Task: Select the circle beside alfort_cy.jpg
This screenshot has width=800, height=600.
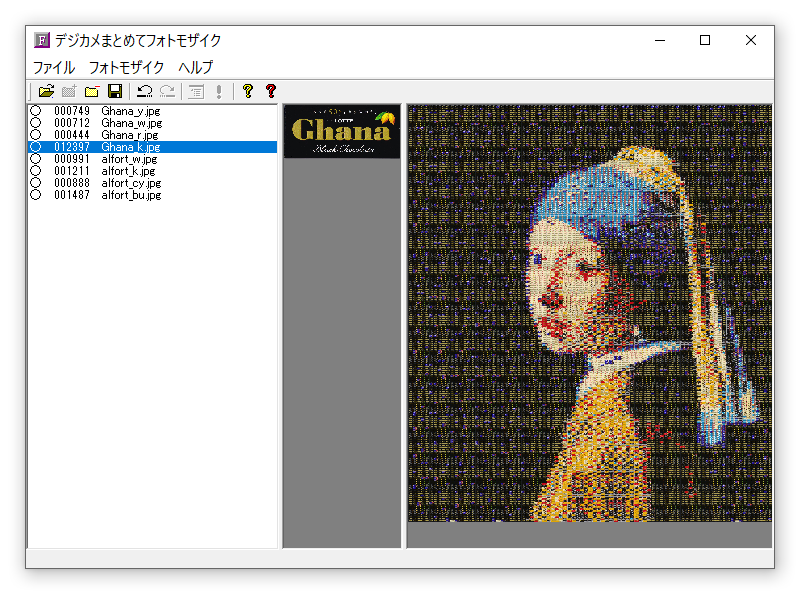Action: coord(36,183)
